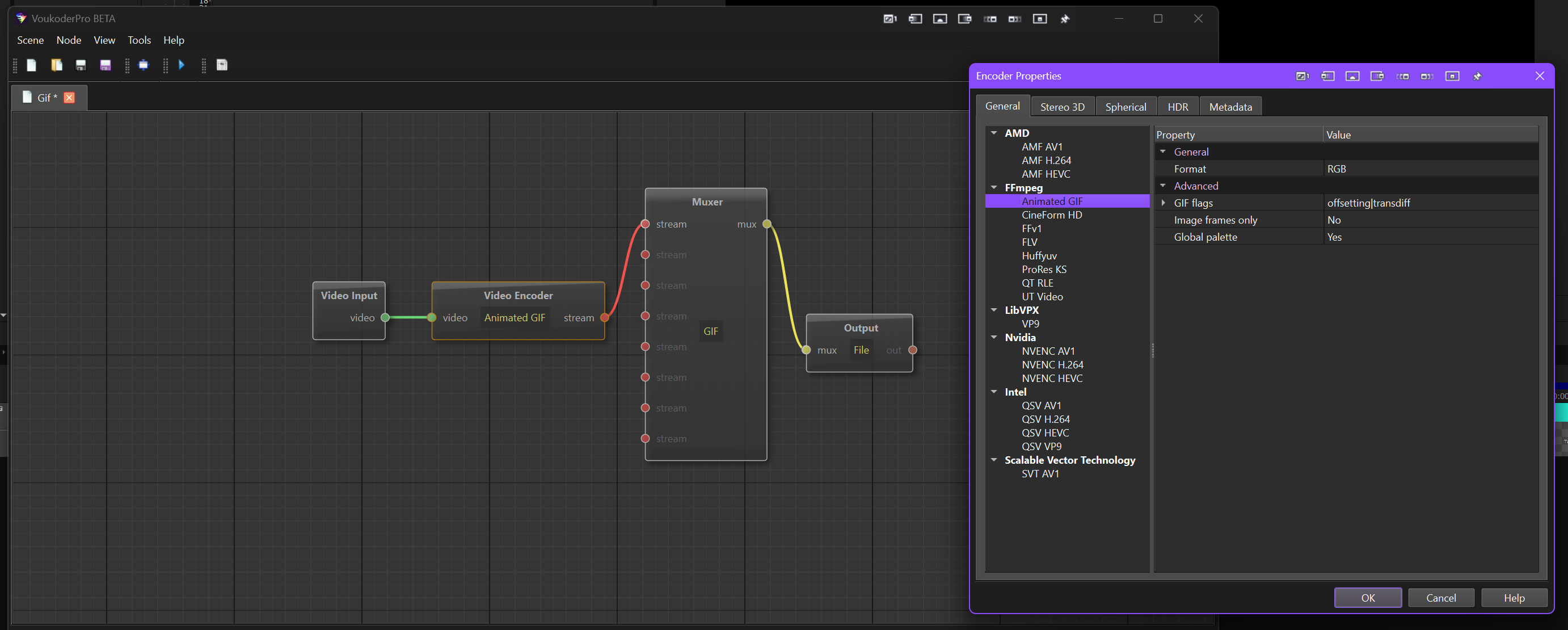Toggle Image frames only No value
Viewport: 1568px width, 630px height.
pyautogui.click(x=1334, y=220)
